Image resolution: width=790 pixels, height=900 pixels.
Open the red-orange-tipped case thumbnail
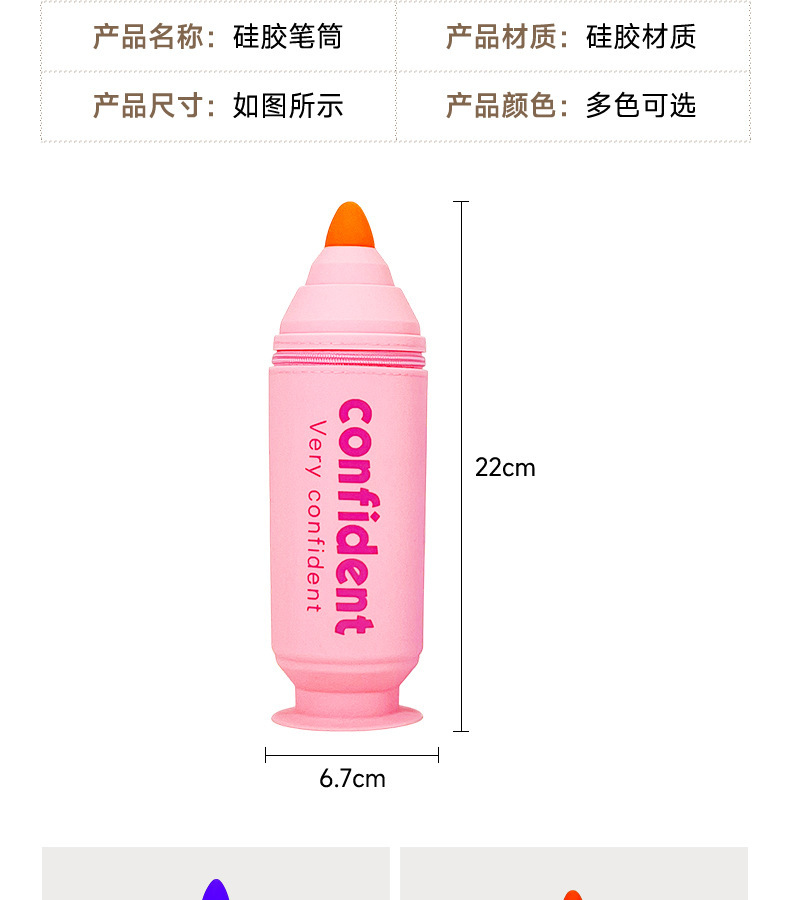pos(574,874)
